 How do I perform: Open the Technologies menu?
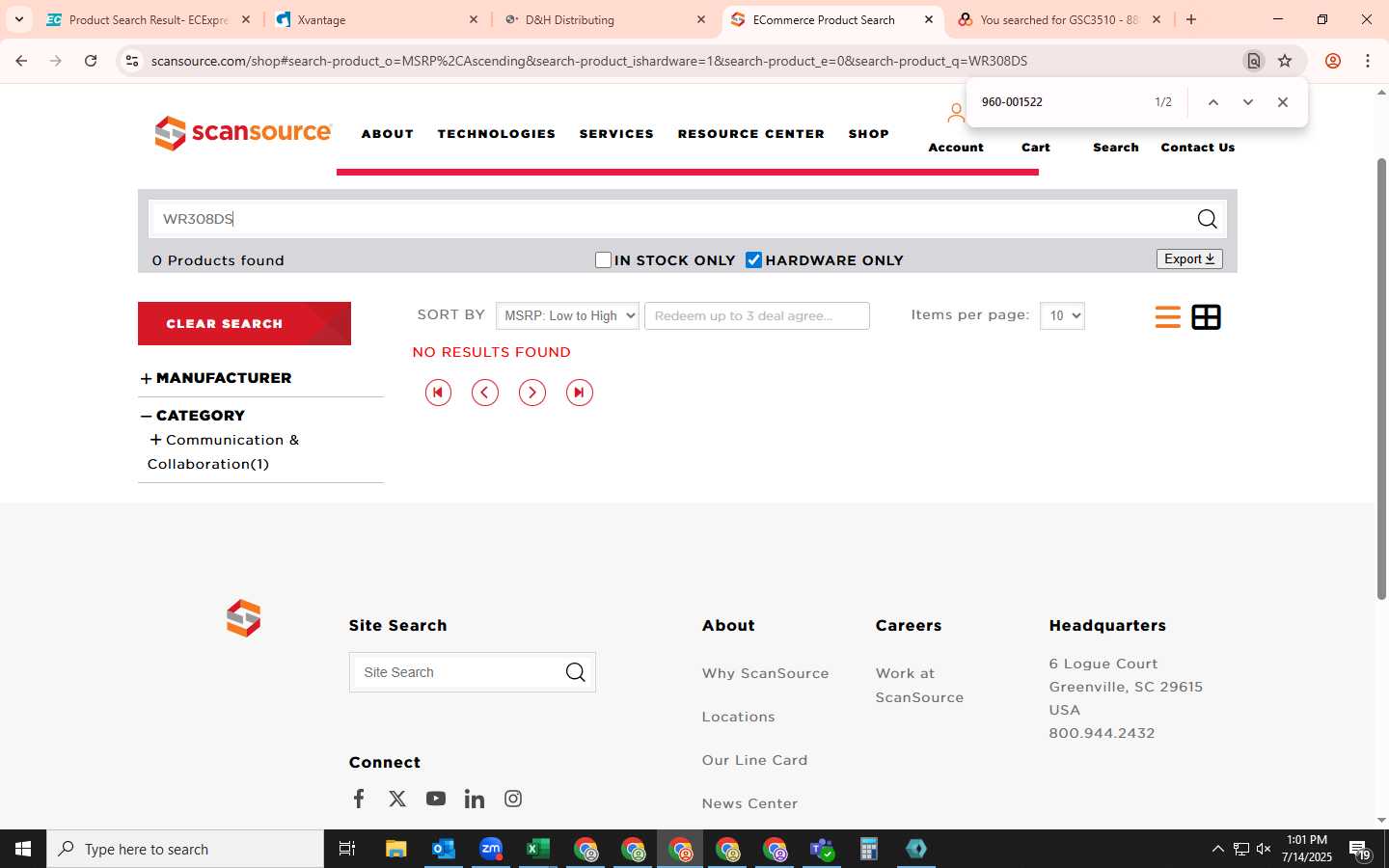[497, 134]
